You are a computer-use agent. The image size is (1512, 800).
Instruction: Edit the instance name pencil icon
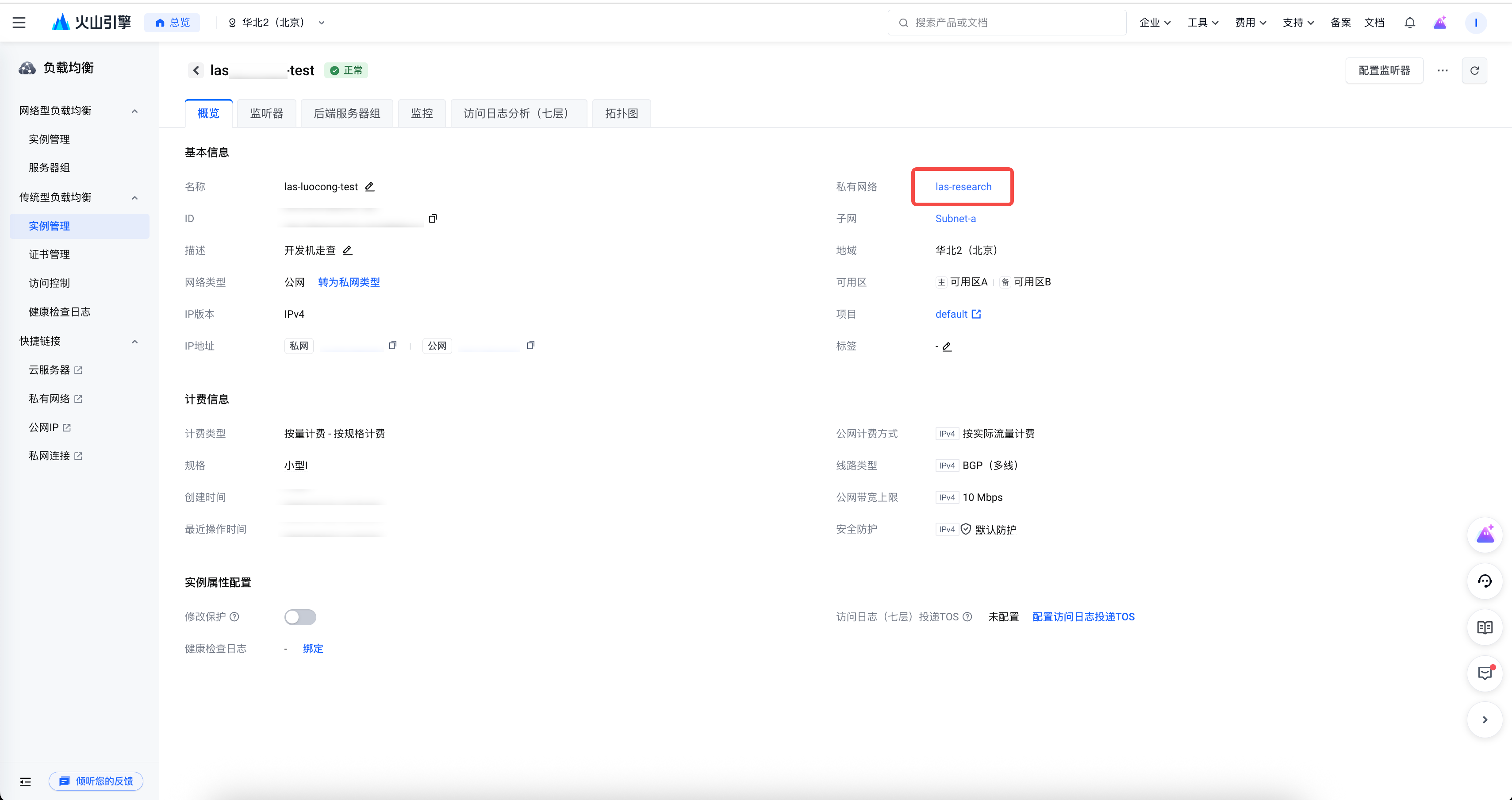[369, 187]
